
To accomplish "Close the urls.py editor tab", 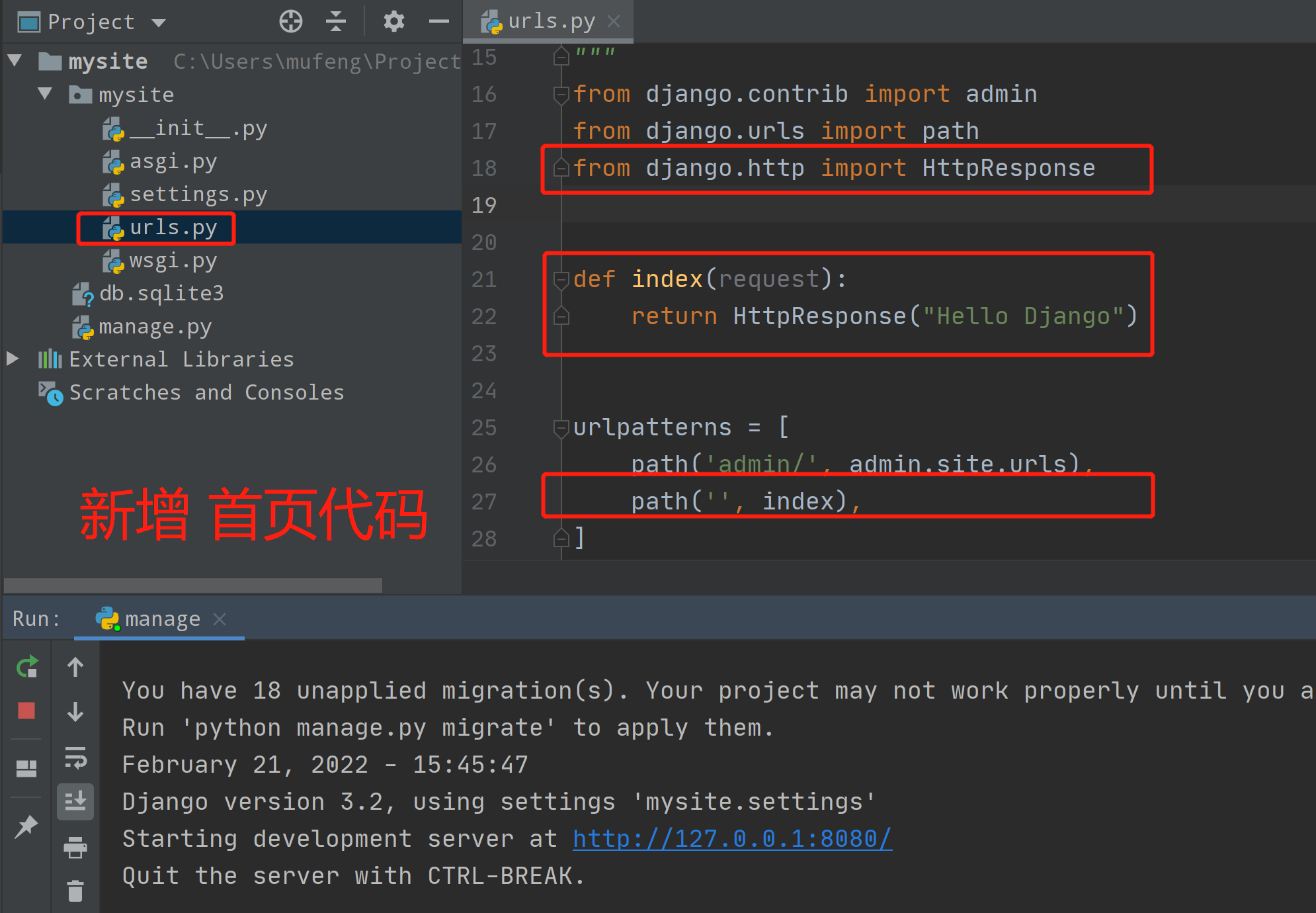I will click(614, 21).
